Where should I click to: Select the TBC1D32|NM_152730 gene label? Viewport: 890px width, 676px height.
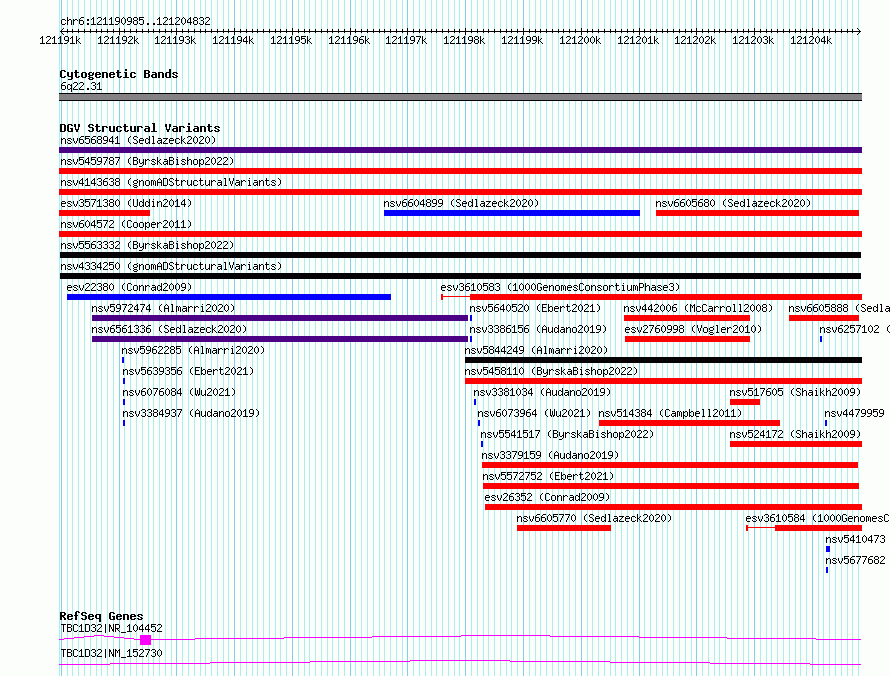111,653
